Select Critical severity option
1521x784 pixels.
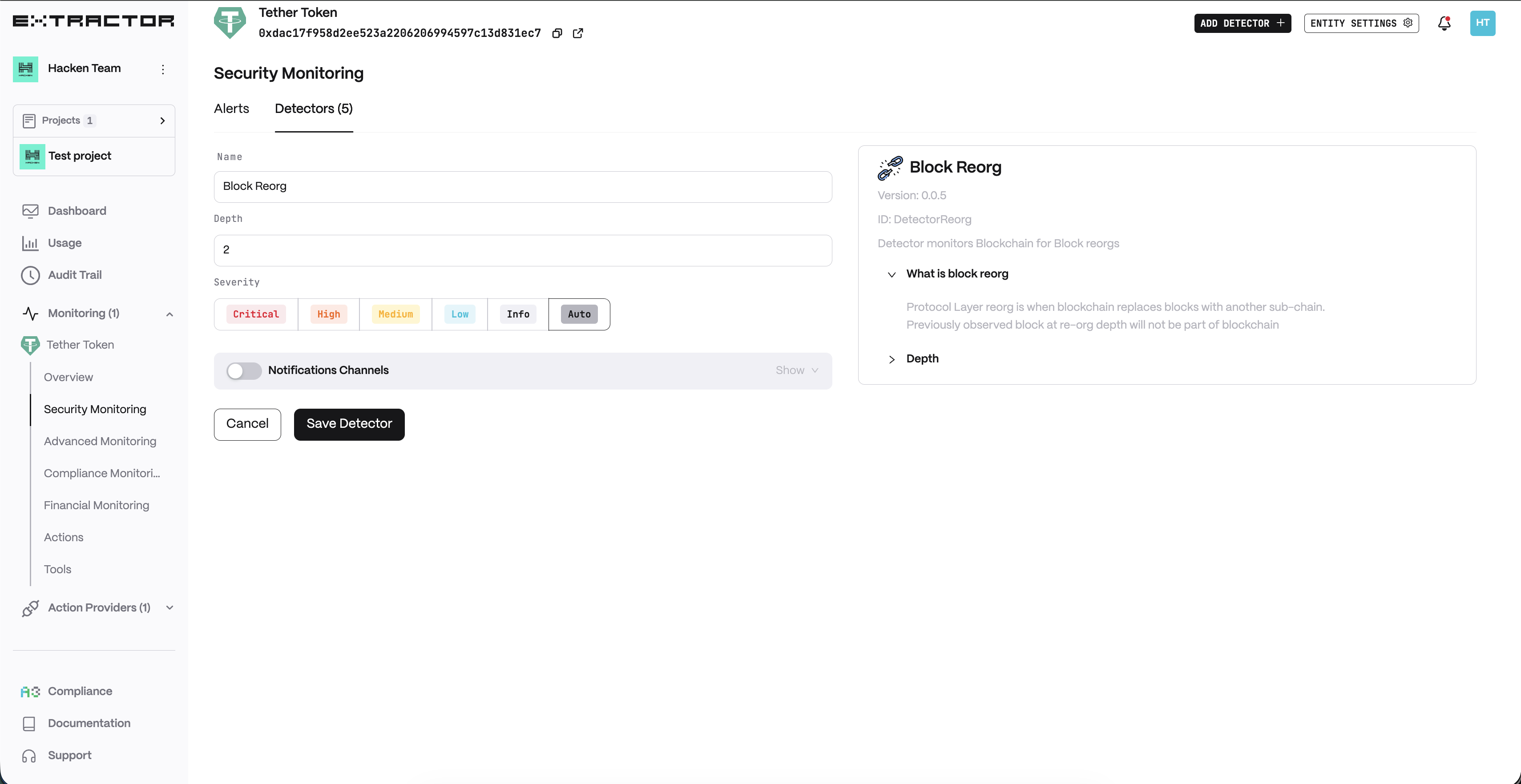pos(256,314)
